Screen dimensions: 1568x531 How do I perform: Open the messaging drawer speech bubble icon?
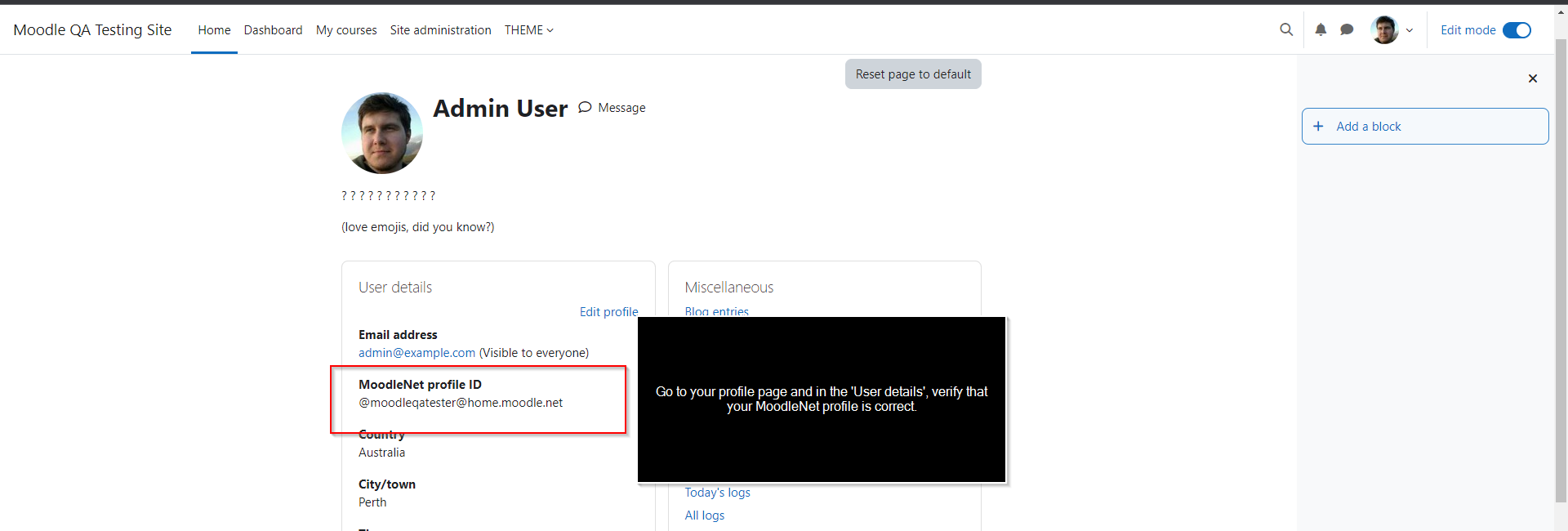click(x=1347, y=29)
